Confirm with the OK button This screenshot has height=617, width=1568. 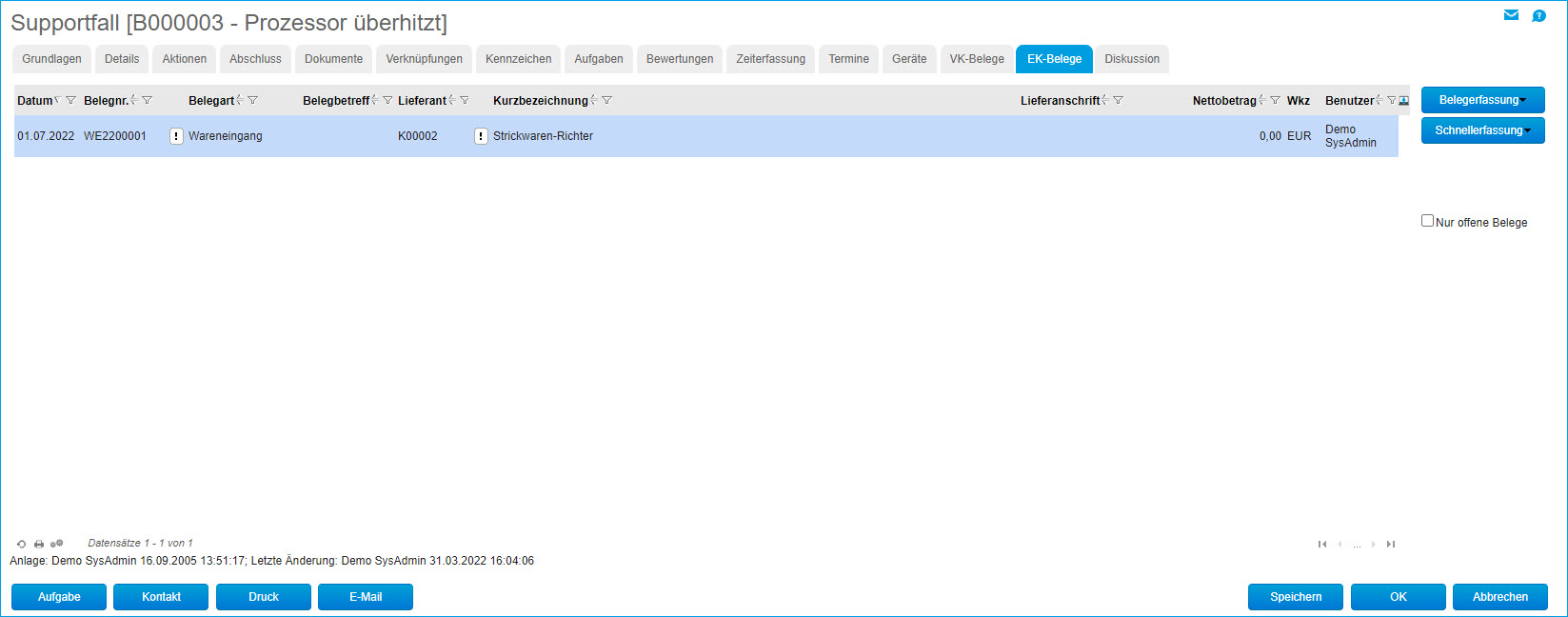[x=1399, y=597]
